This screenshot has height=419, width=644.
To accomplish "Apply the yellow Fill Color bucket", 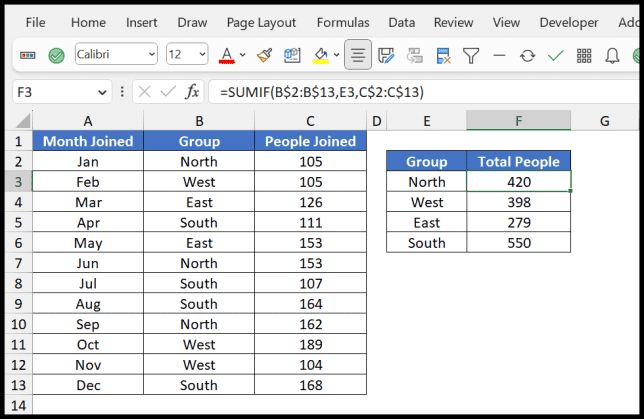I will point(320,56).
